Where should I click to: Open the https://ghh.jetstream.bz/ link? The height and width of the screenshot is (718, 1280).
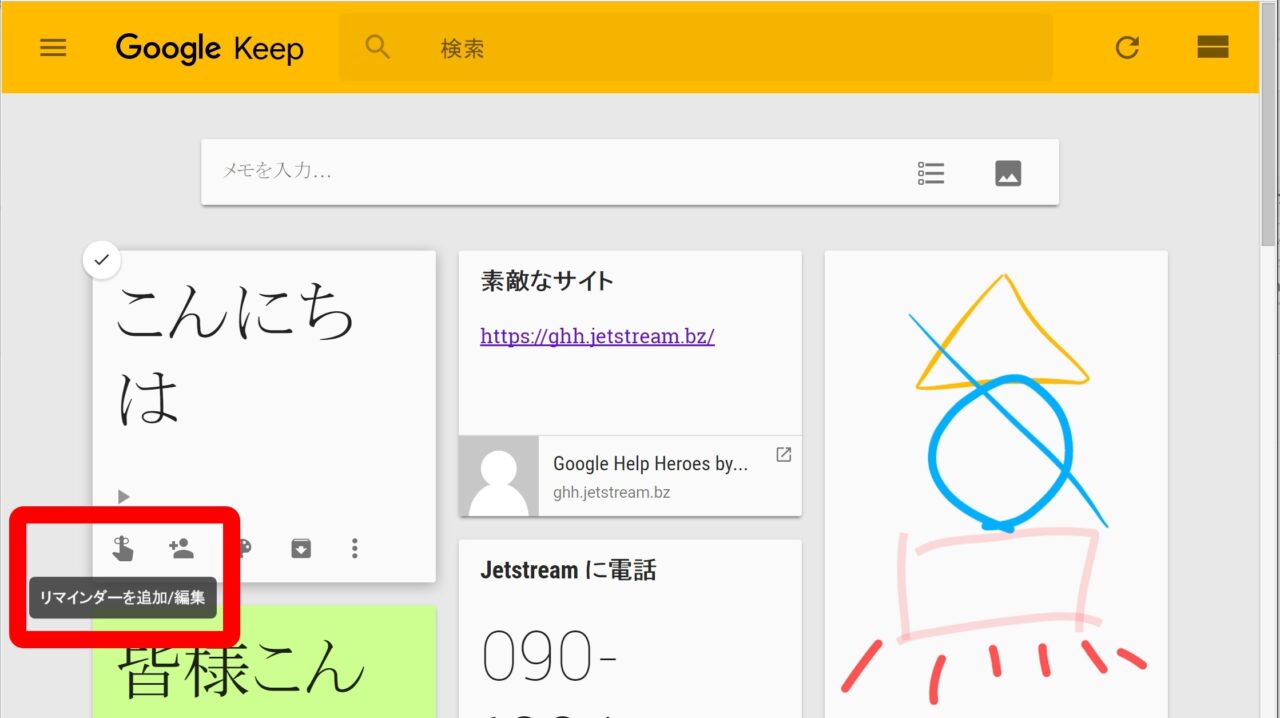coord(597,336)
